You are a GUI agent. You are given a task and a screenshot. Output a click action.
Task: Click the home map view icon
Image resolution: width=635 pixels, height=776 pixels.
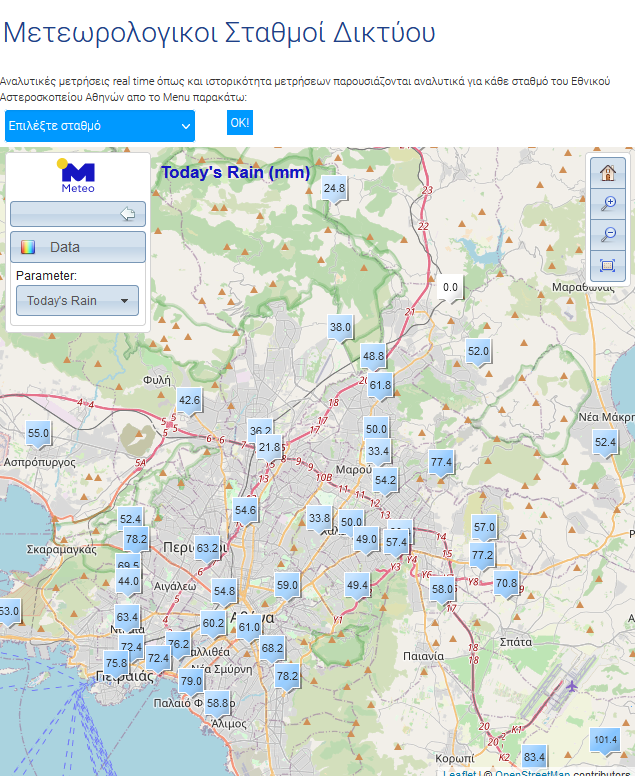coord(607,172)
